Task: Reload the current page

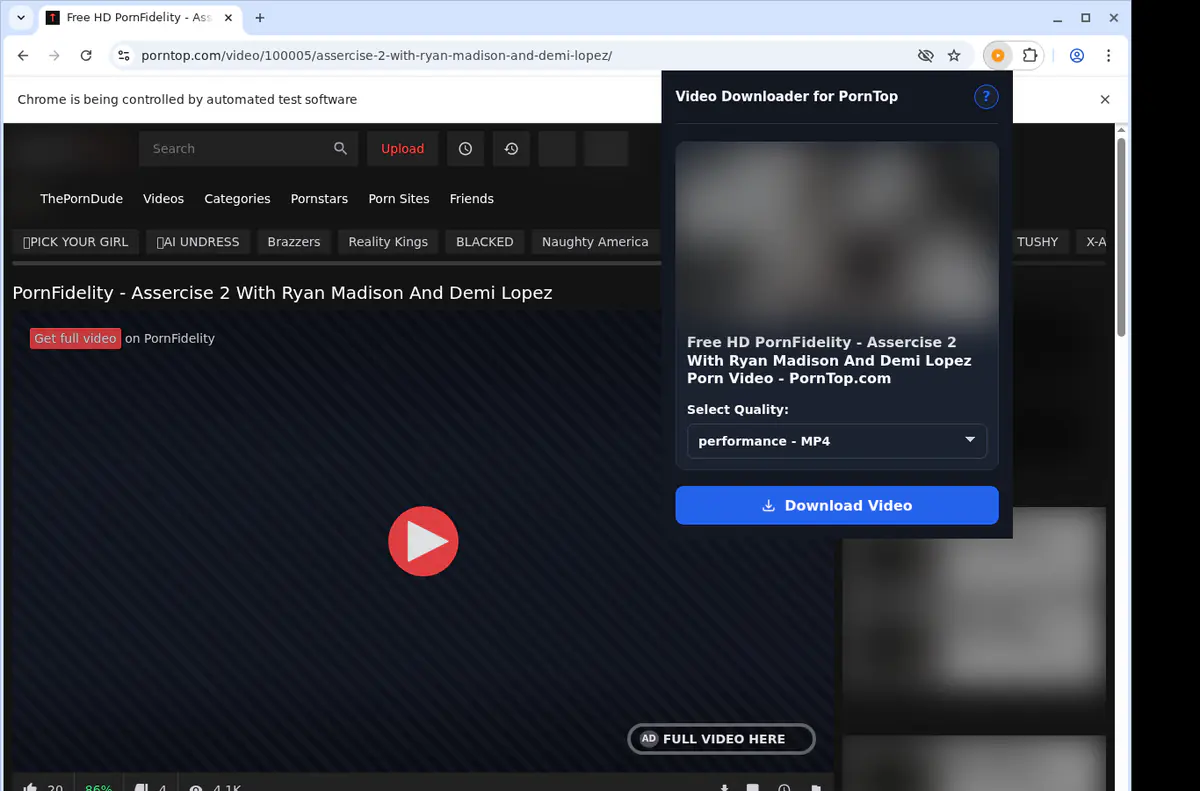Action: click(x=86, y=56)
